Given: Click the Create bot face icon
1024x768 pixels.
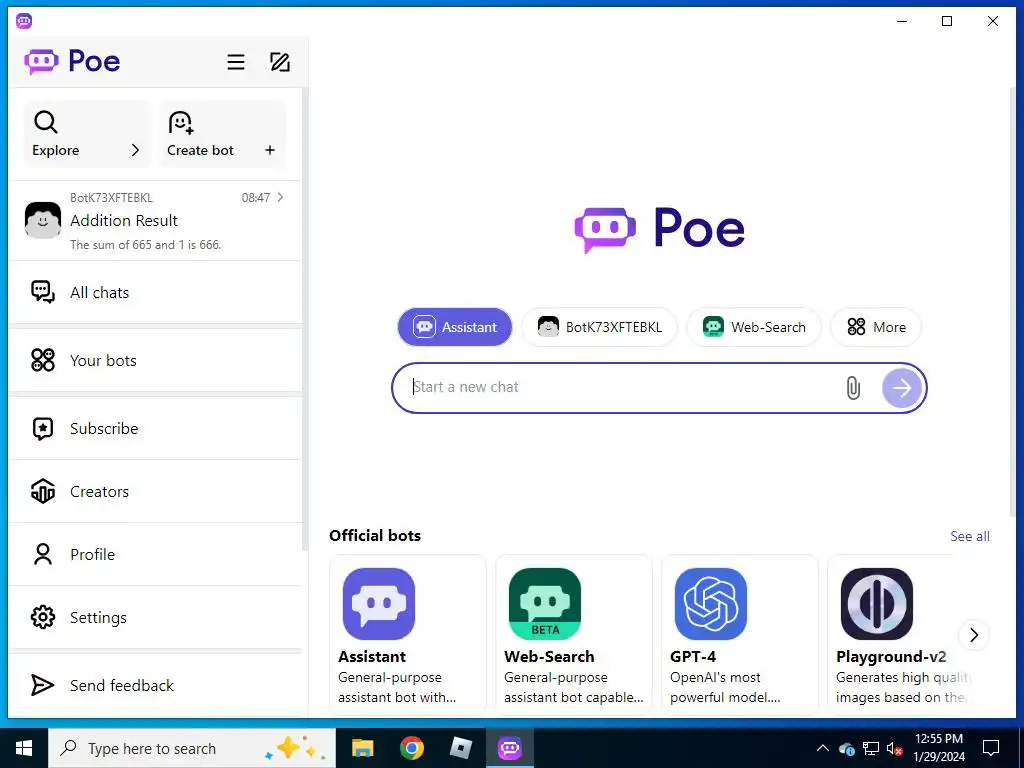Looking at the screenshot, I should (181, 122).
